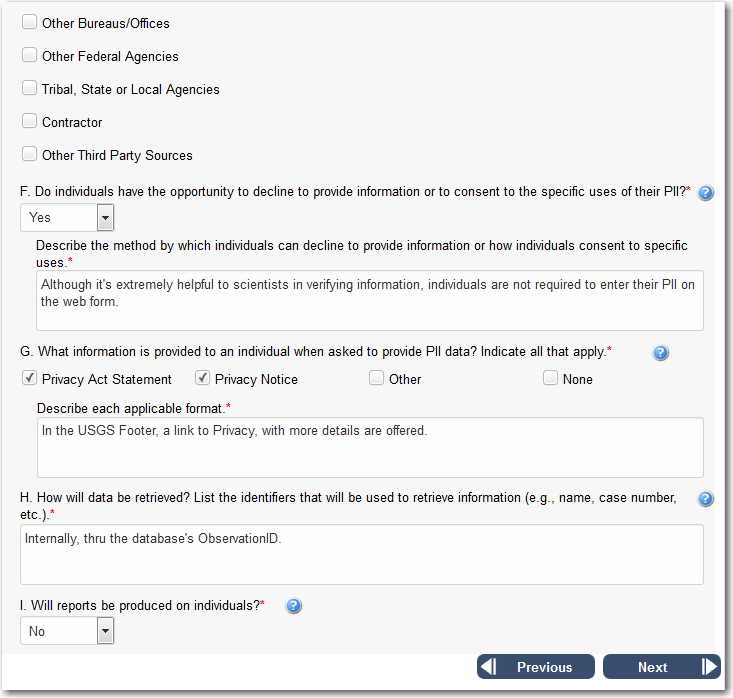Open help icon for question I
Viewport: 733px width, 698px height.
tap(294, 606)
